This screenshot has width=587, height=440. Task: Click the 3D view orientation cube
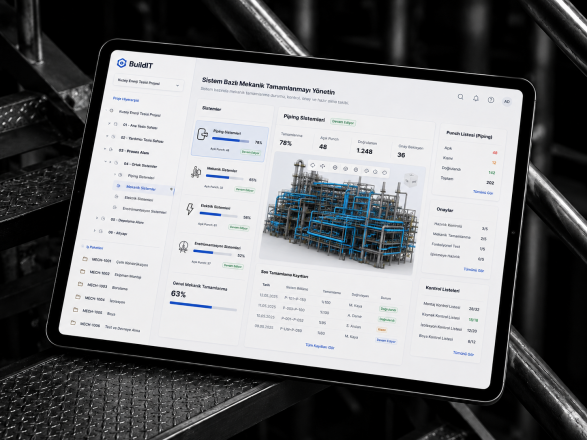point(410,180)
